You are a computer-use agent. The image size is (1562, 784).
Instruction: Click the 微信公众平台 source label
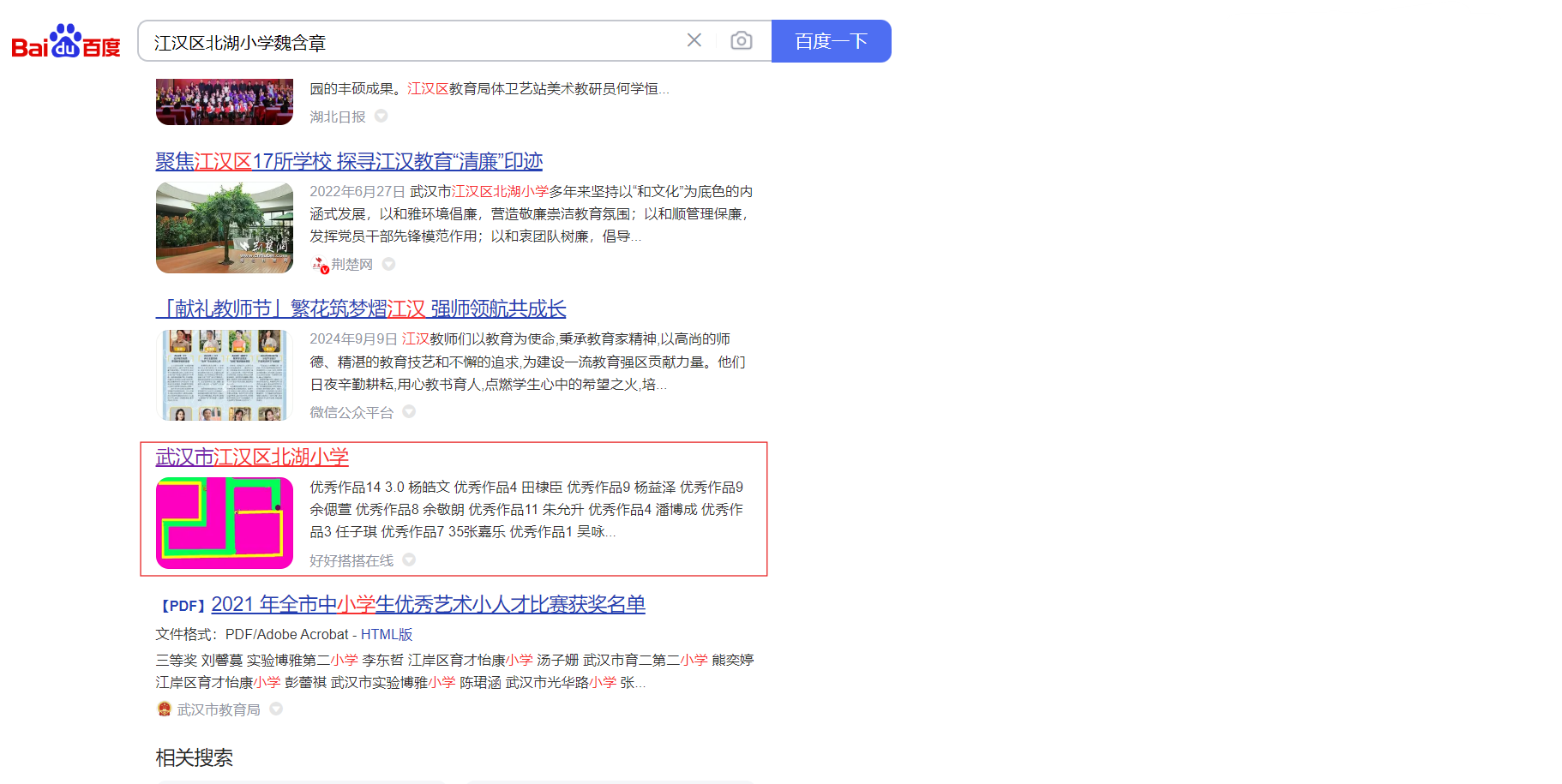click(x=351, y=412)
